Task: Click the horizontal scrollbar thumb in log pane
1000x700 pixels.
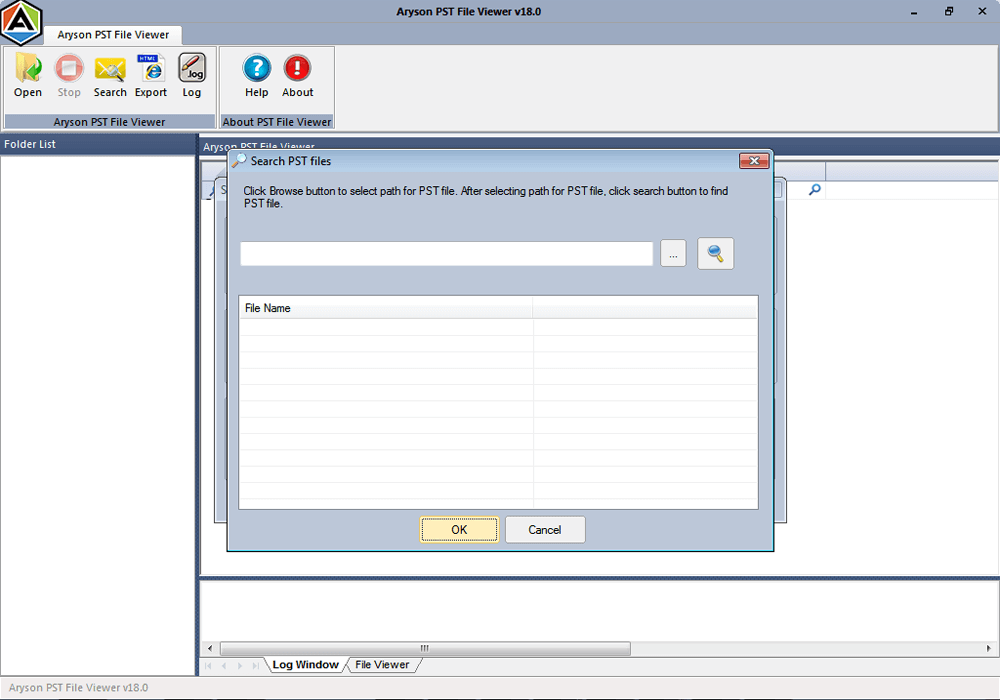Action: tap(425, 648)
